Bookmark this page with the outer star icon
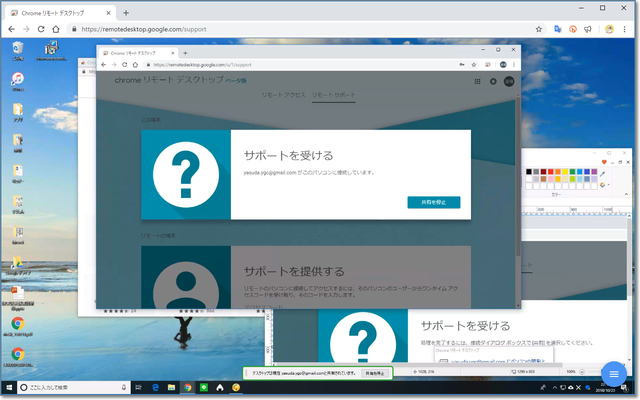640x400 pixels. (x=540, y=29)
